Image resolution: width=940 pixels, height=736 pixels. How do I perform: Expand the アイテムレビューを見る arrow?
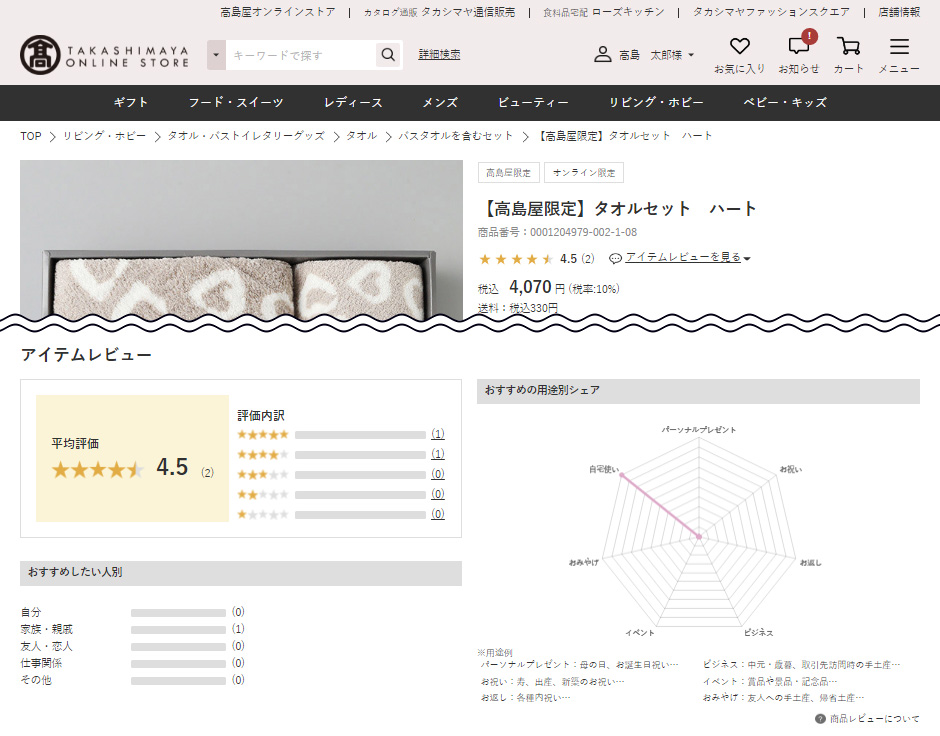coord(747,258)
